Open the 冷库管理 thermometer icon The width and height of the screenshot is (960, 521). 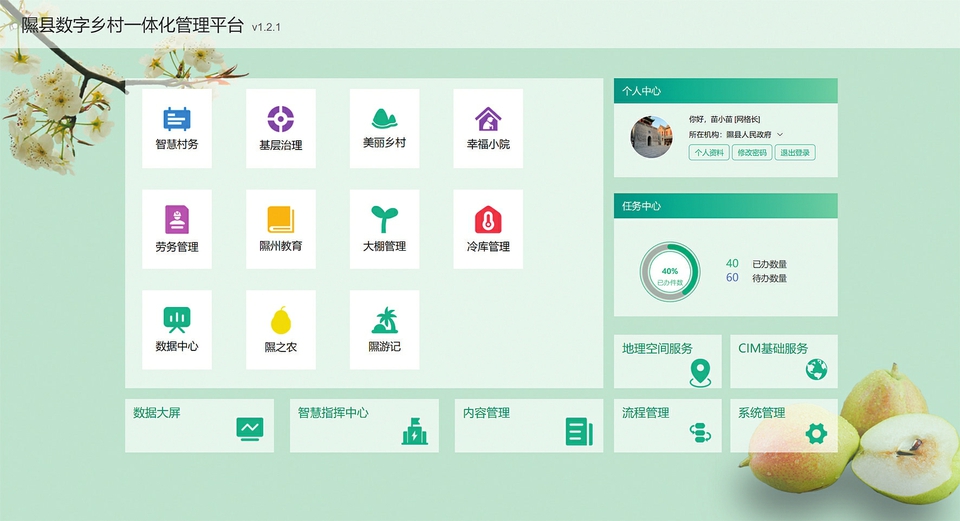click(x=488, y=220)
